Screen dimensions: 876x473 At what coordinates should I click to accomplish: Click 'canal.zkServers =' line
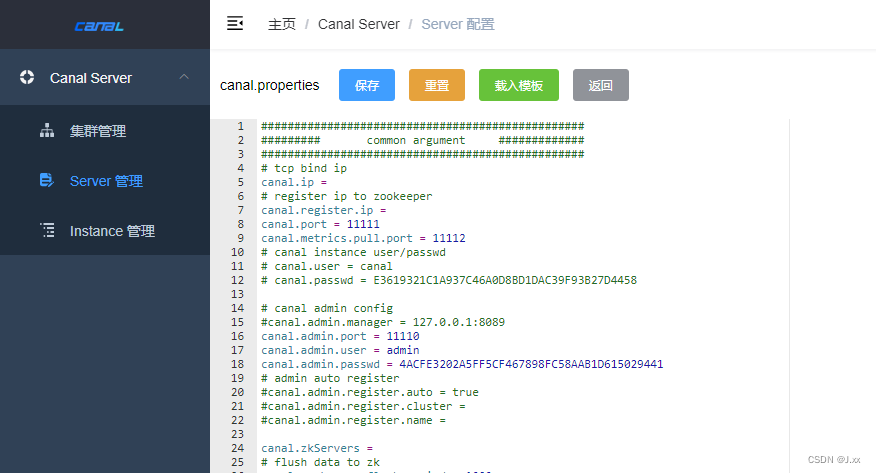(317, 448)
